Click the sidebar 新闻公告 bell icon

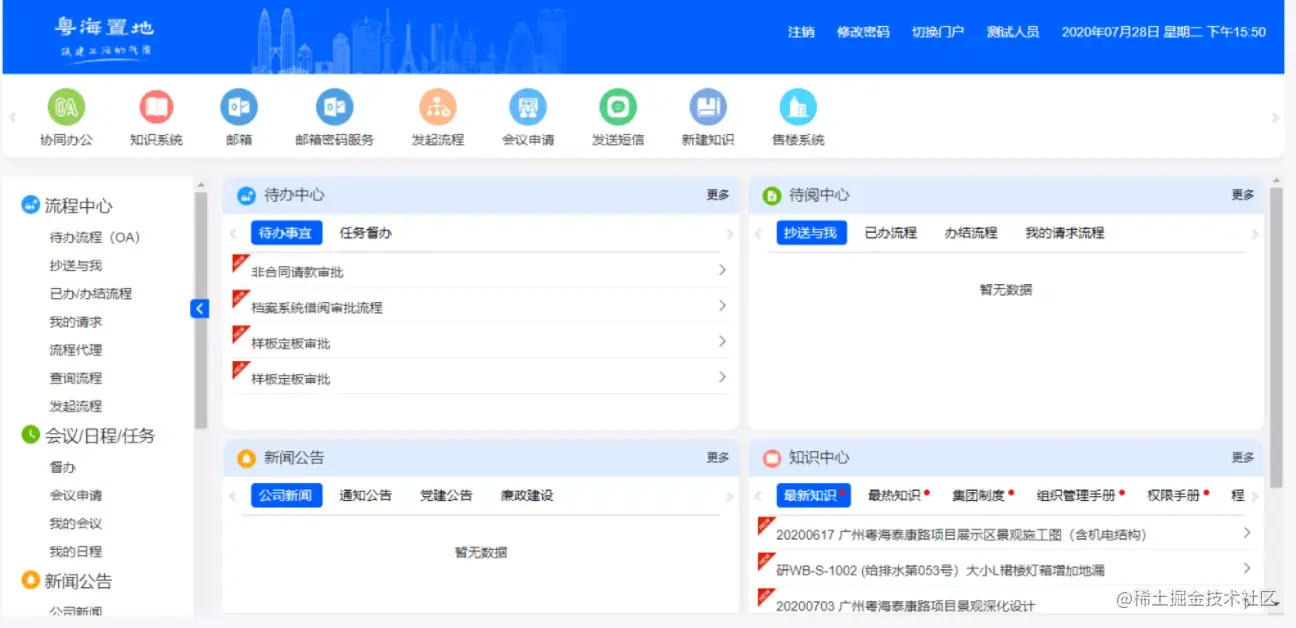(30, 580)
